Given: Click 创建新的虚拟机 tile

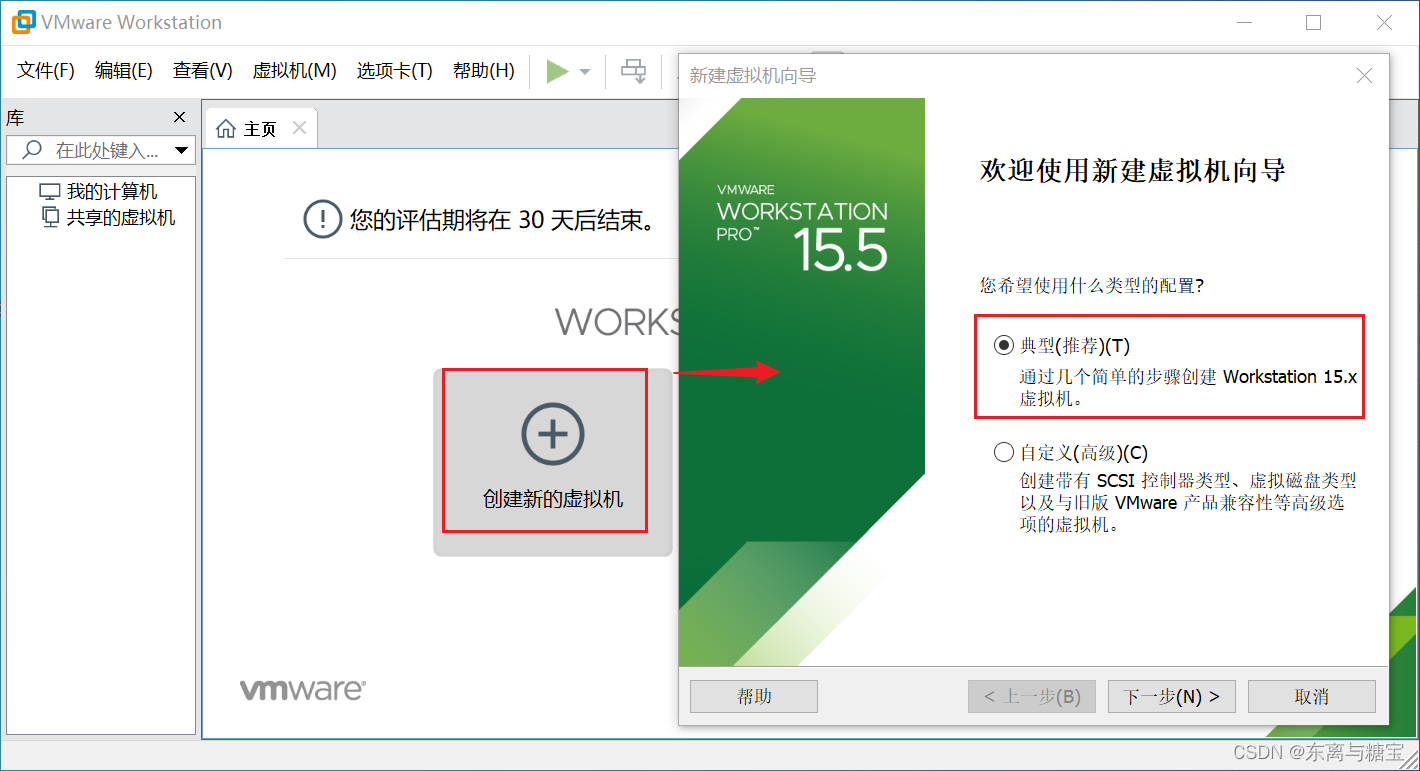Looking at the screenshot, I should (x=553, y=461).
